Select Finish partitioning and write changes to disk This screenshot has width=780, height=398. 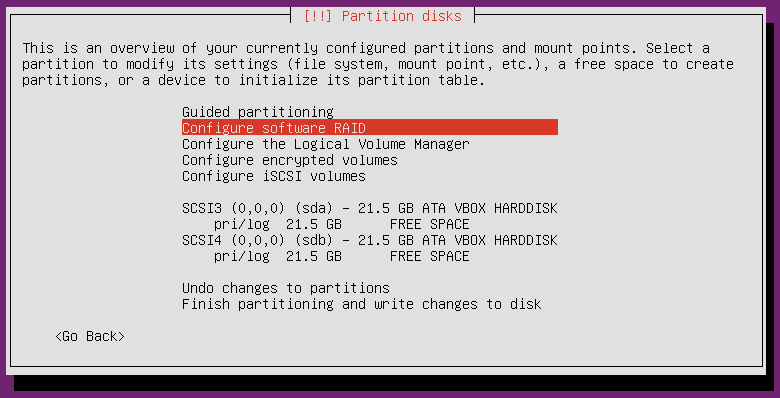click(362, 304)
